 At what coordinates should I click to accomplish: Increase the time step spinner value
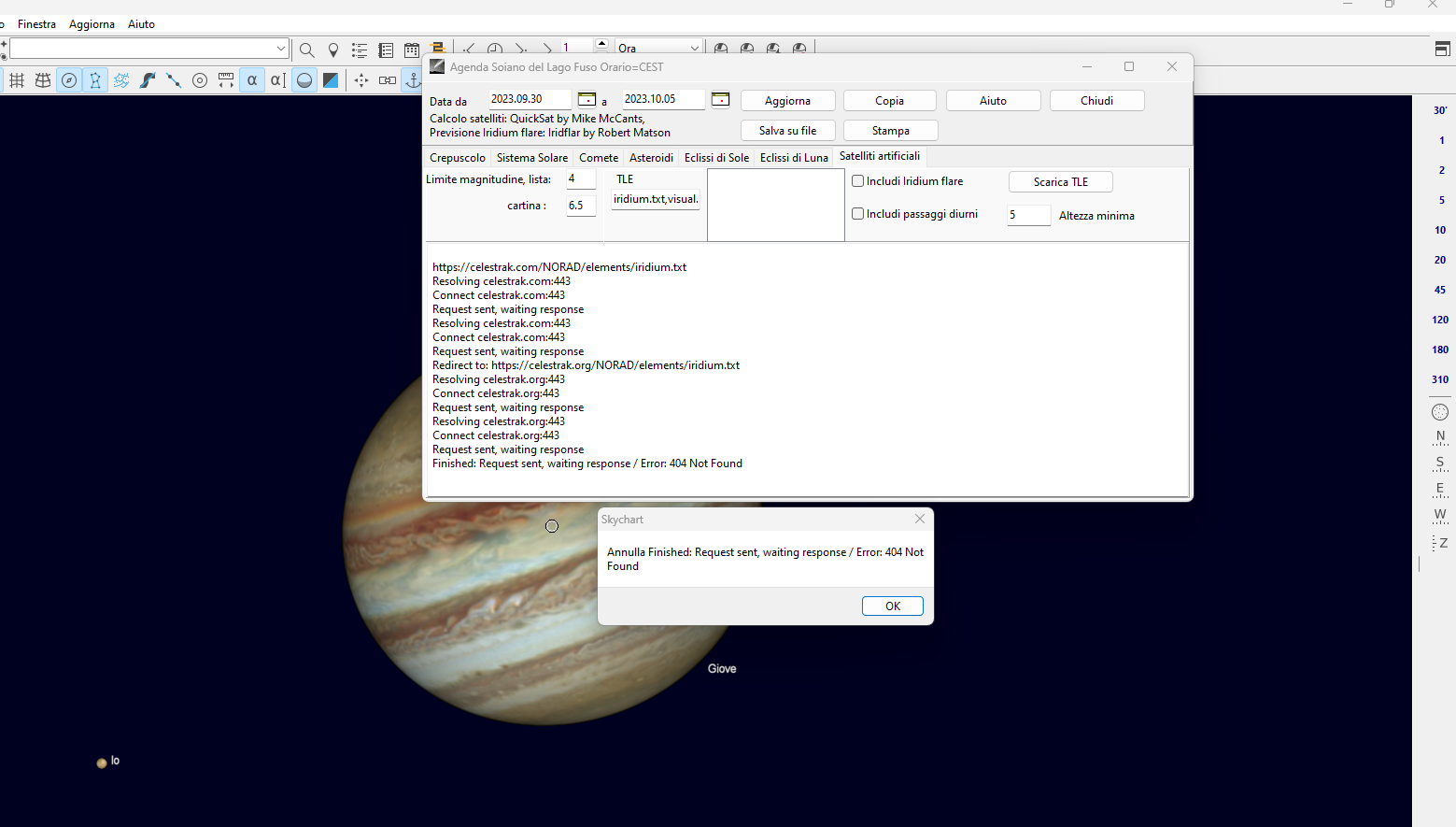coord(601,43)
